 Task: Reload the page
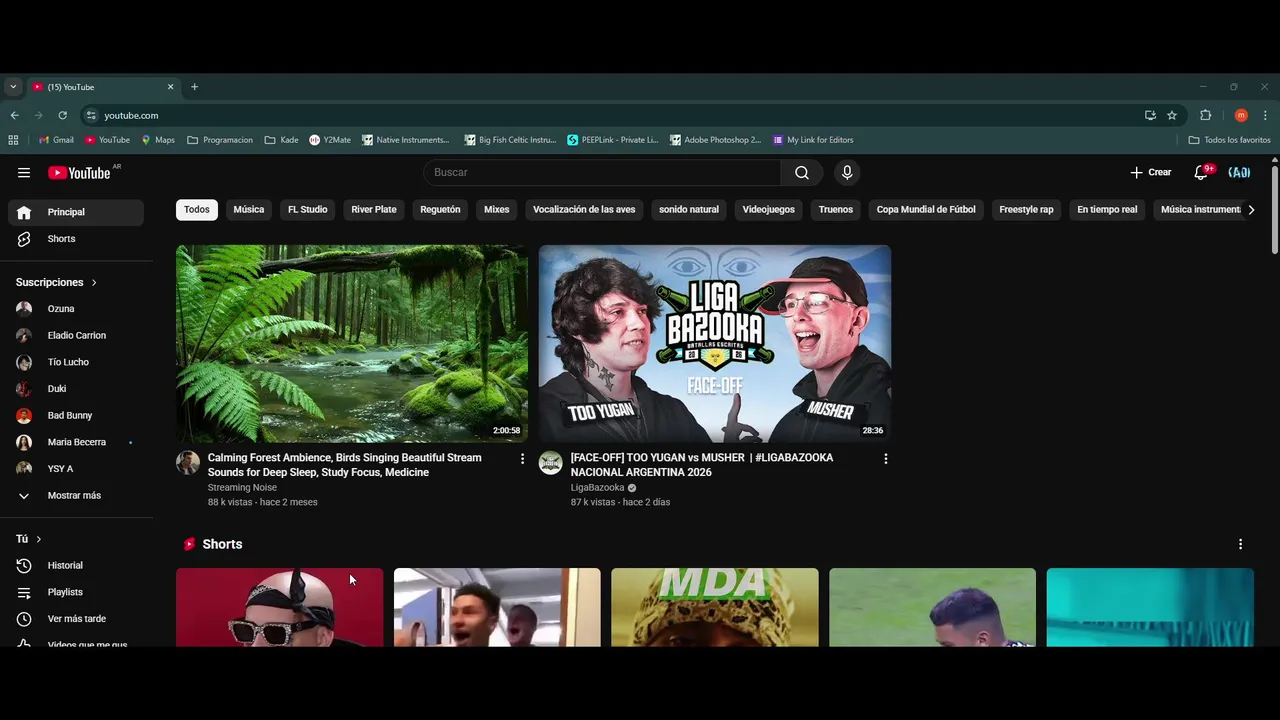click(x=62, y=115)
